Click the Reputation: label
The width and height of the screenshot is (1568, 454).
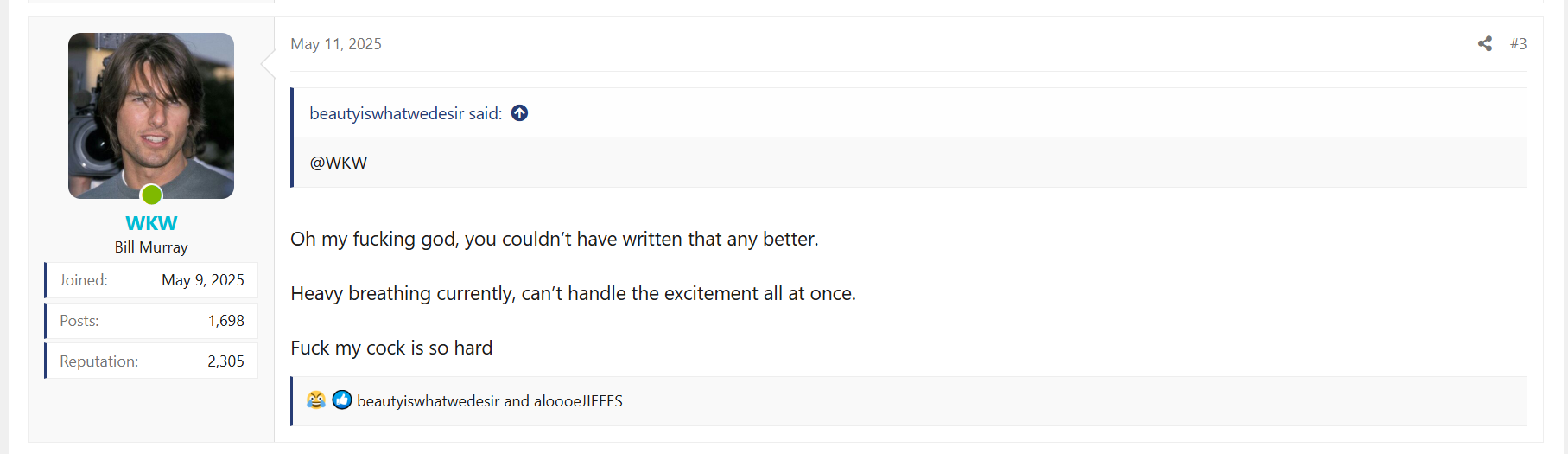[x=98, y=361]
